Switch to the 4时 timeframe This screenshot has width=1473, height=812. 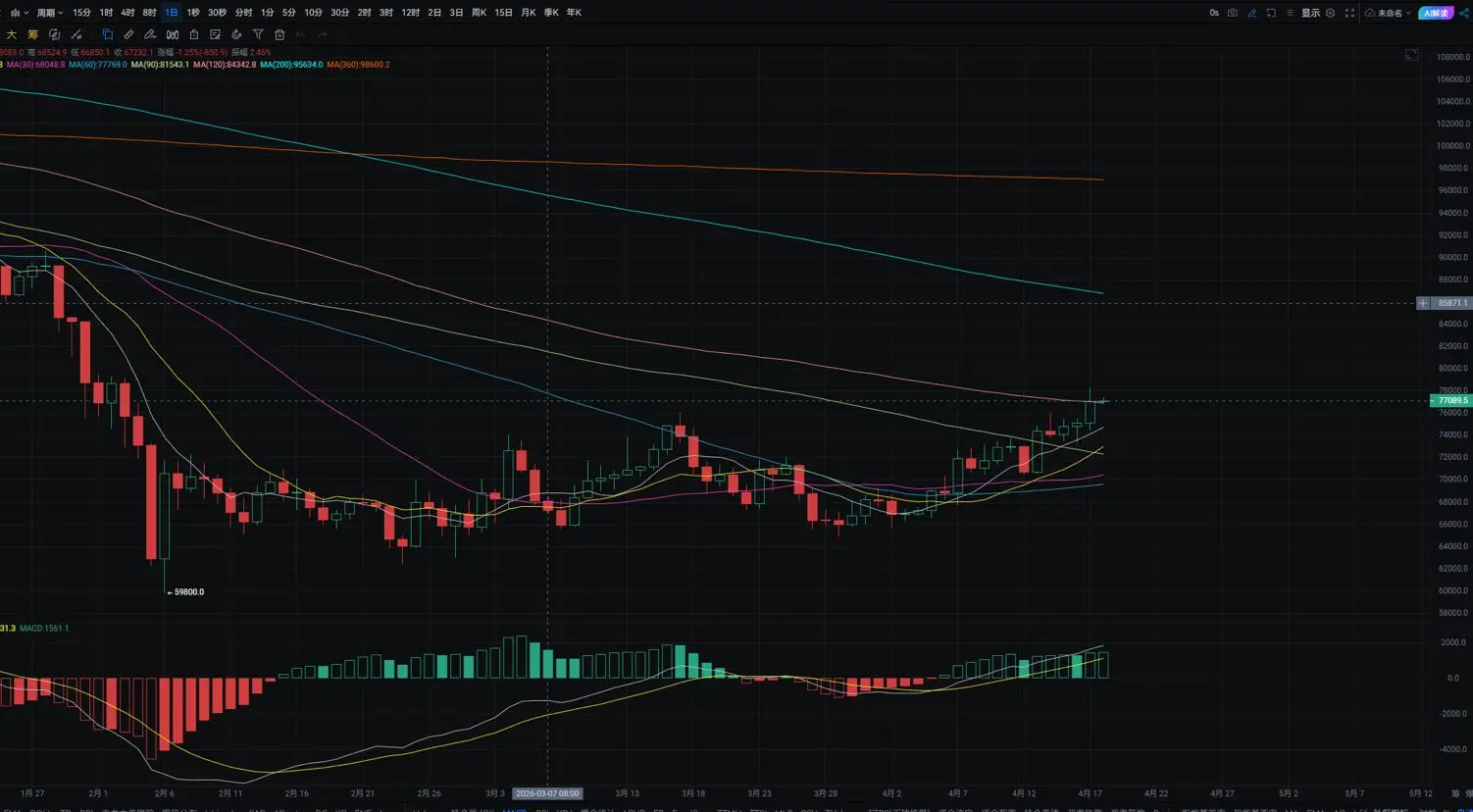pyautogui.click(x=127, y=13)
